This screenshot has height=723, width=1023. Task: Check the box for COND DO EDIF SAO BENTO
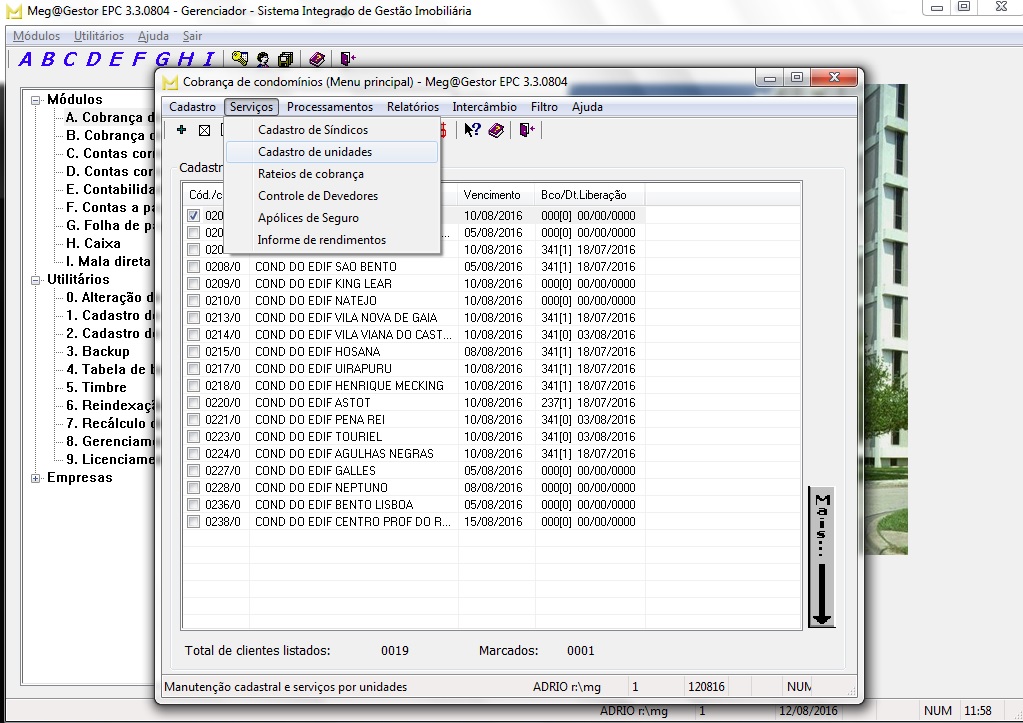[194, 267]
